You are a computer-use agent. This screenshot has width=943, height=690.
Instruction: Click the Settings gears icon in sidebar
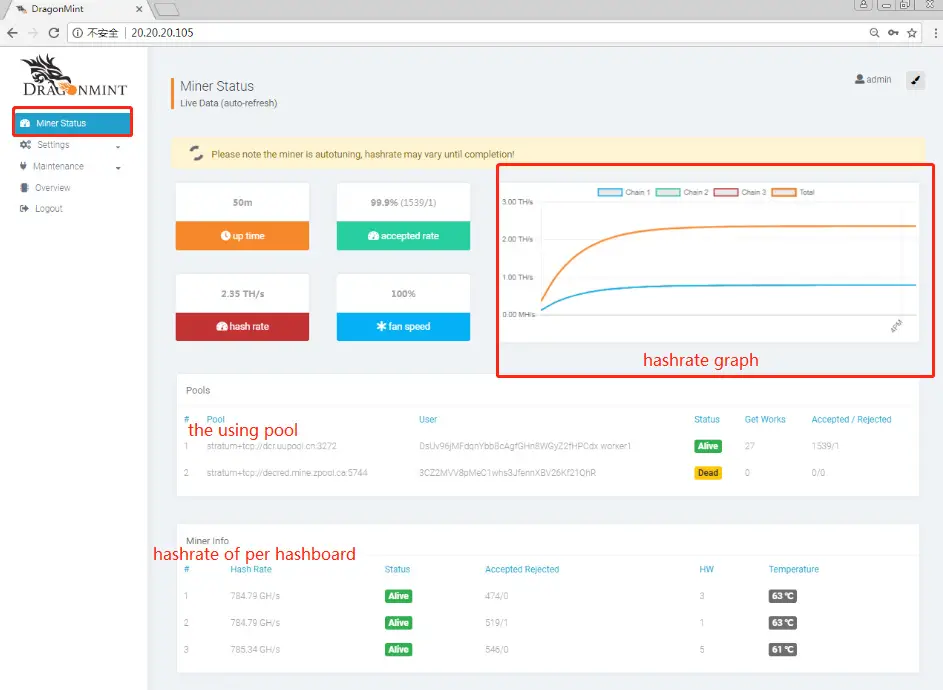24,144
